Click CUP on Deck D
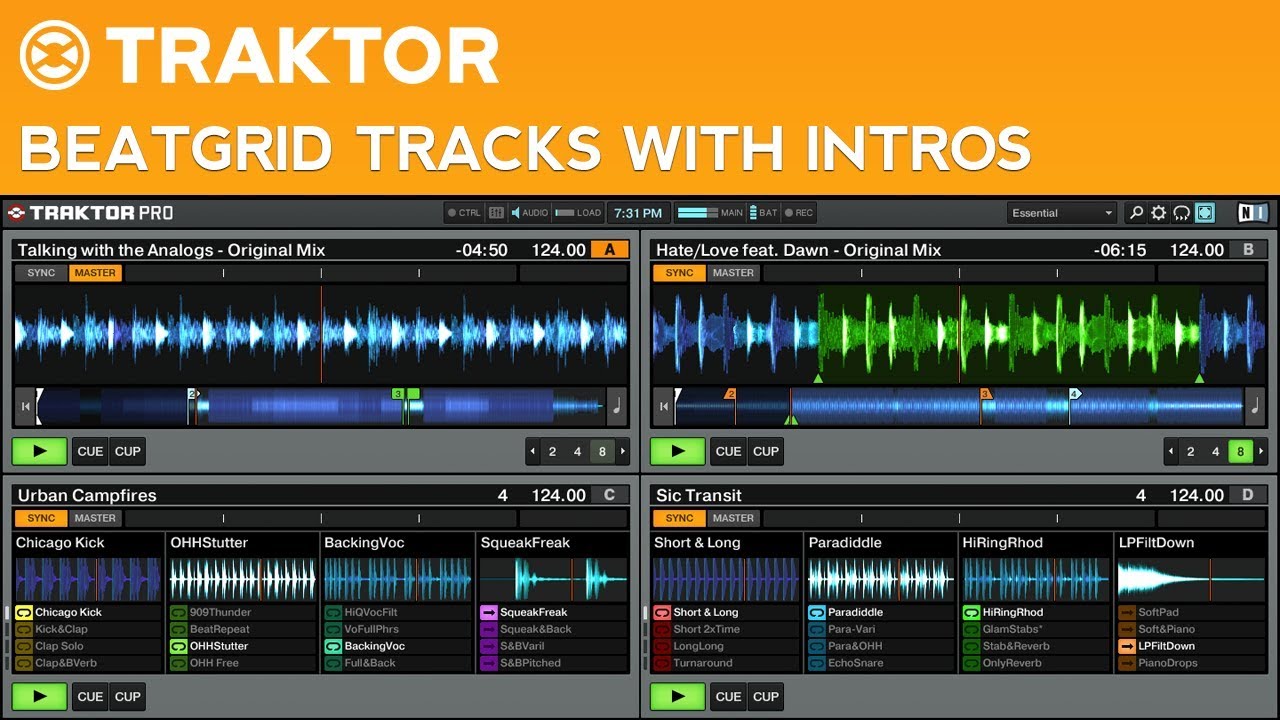Screen dimensions: 1280x720 766,696
